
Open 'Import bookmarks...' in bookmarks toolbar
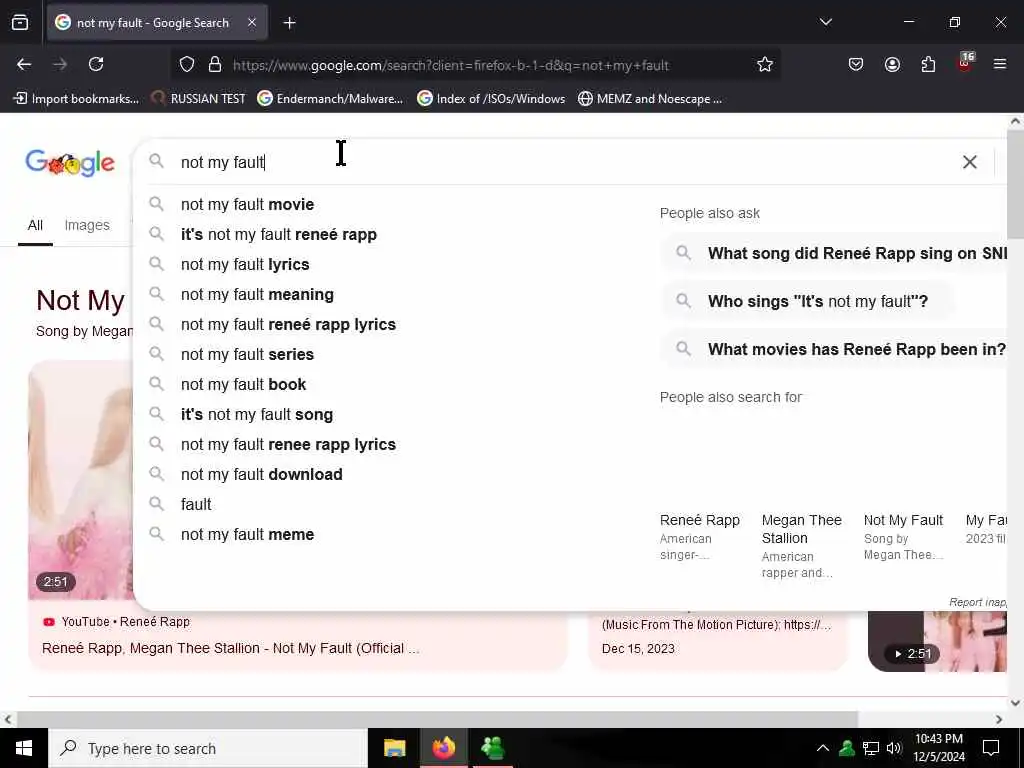pyautogui.click(x=76, y=99)
